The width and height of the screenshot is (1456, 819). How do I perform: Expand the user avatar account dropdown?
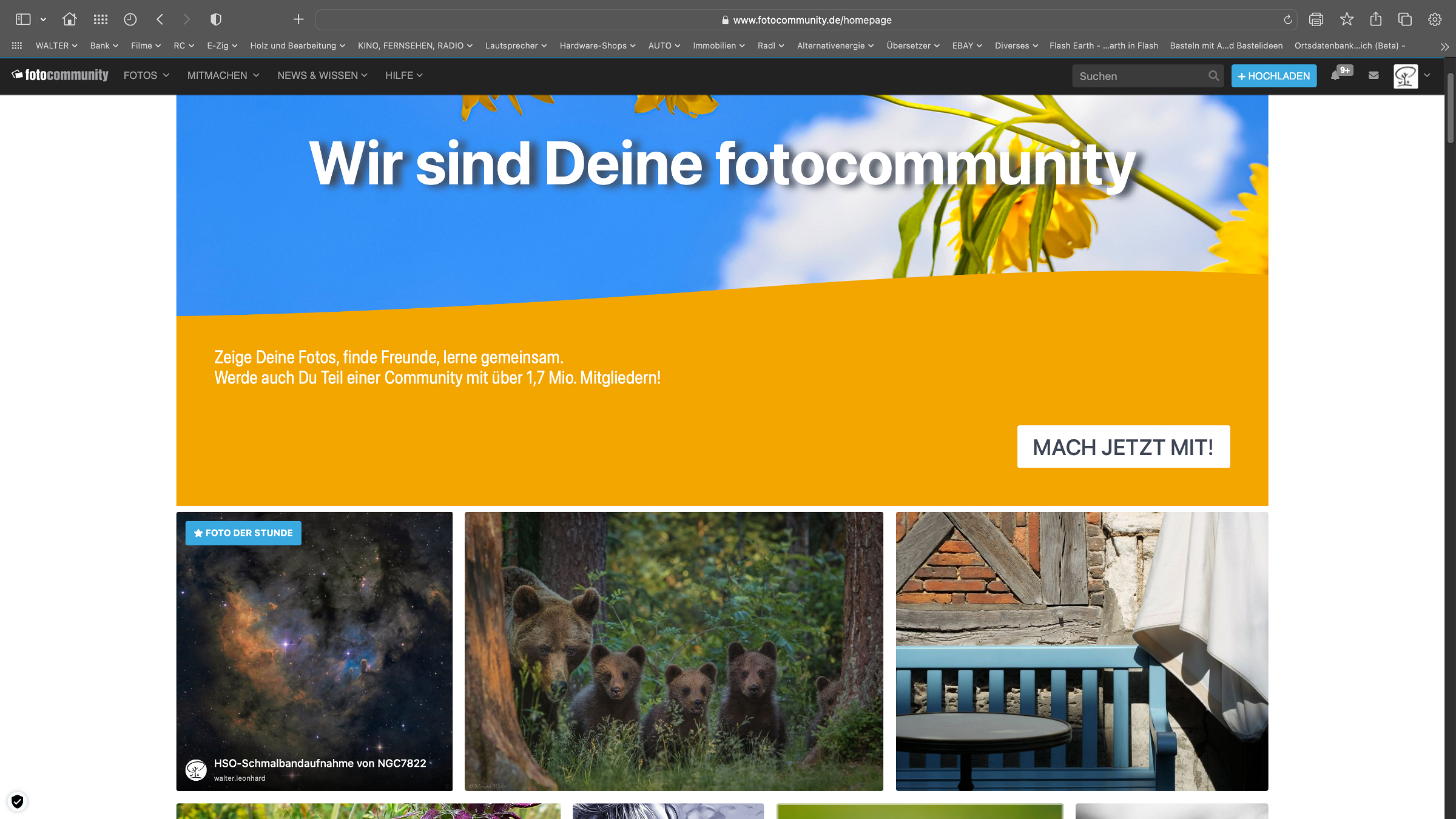point(1427,75)
